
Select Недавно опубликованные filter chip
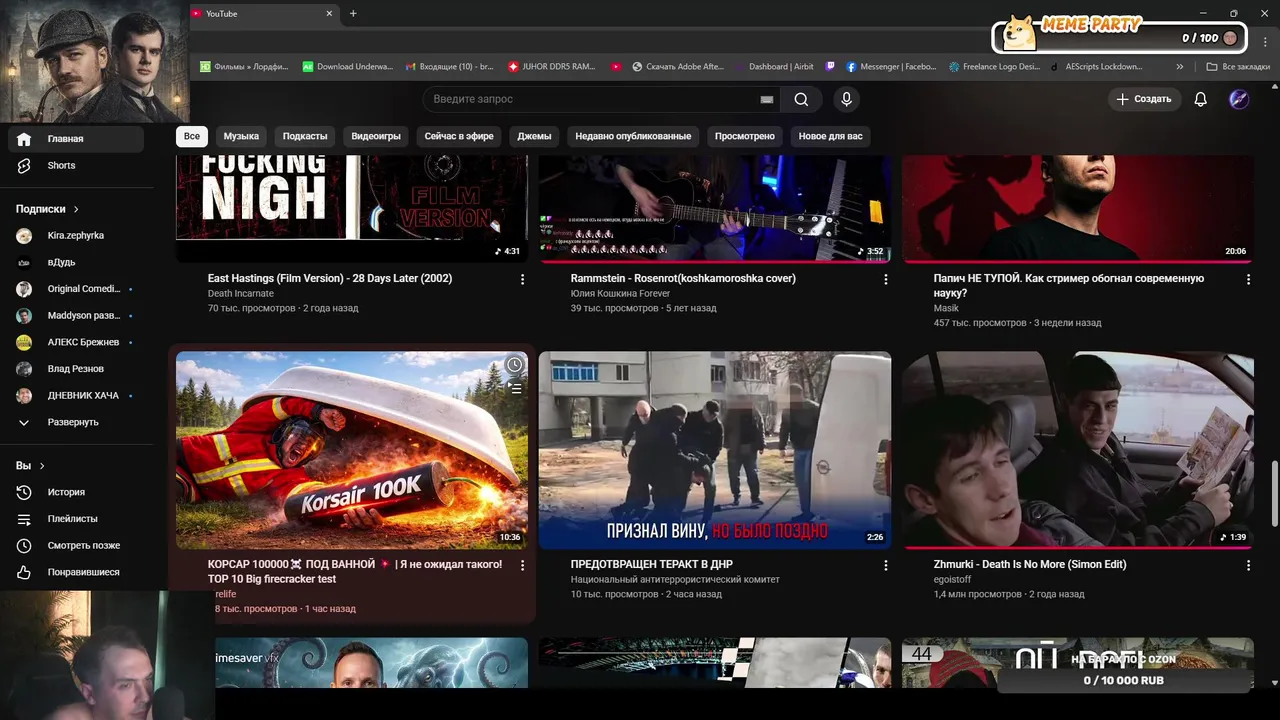pyautogui.click(x=633, y=136)
